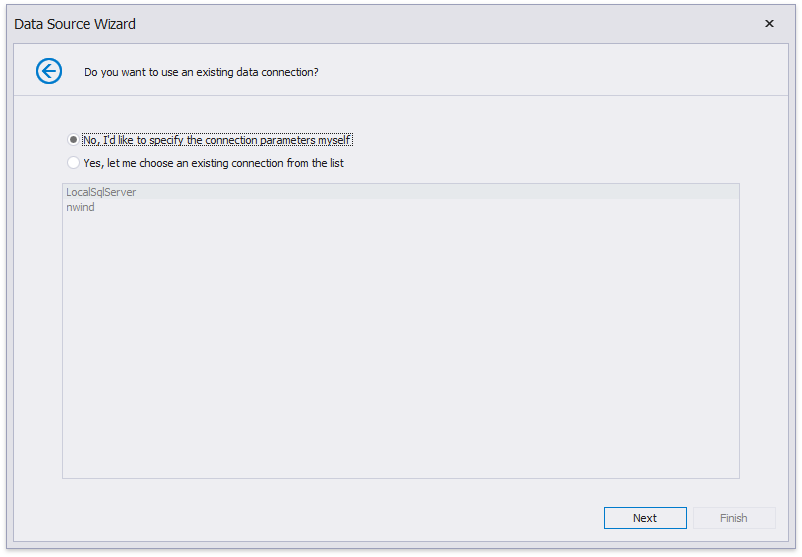
Task: Click the back arrow icon
Action: [49, 71]
